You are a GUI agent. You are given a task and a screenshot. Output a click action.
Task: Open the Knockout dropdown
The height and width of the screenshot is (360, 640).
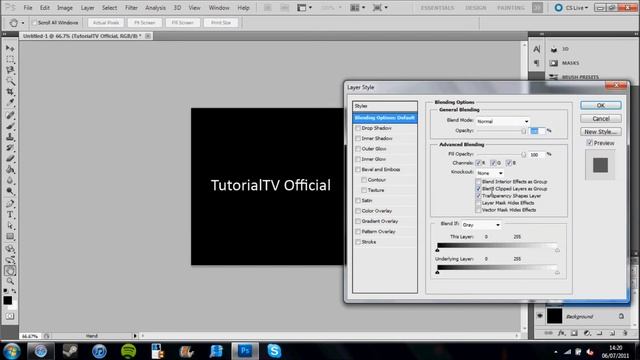click(490, 173)
